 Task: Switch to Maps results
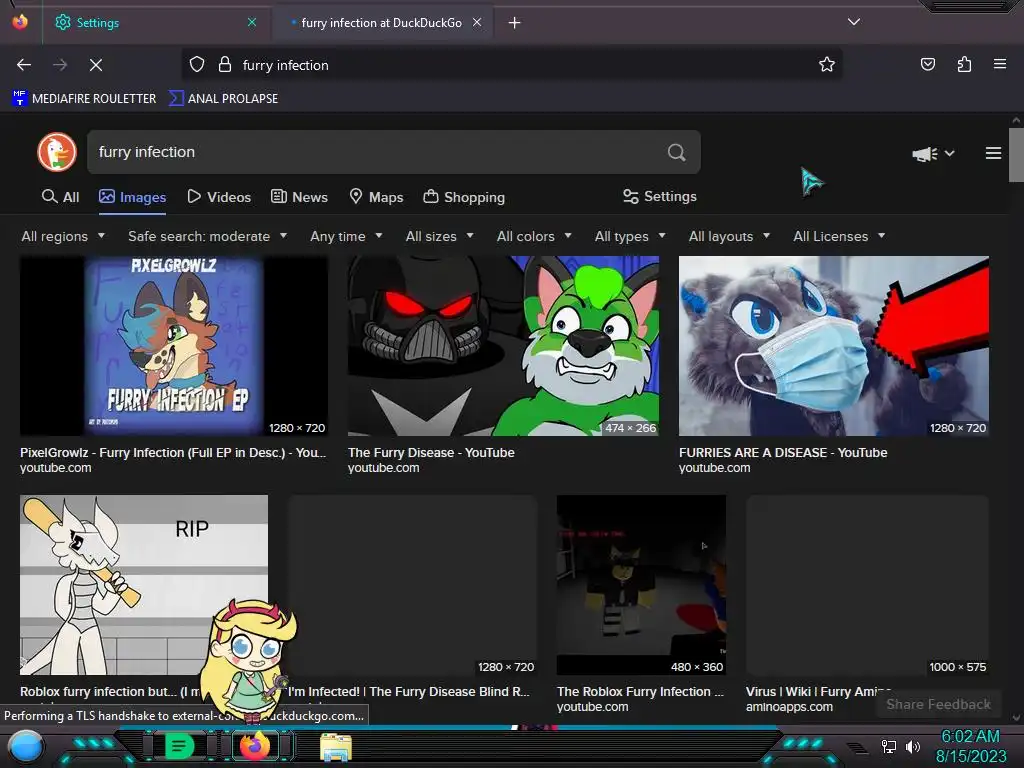376,197
